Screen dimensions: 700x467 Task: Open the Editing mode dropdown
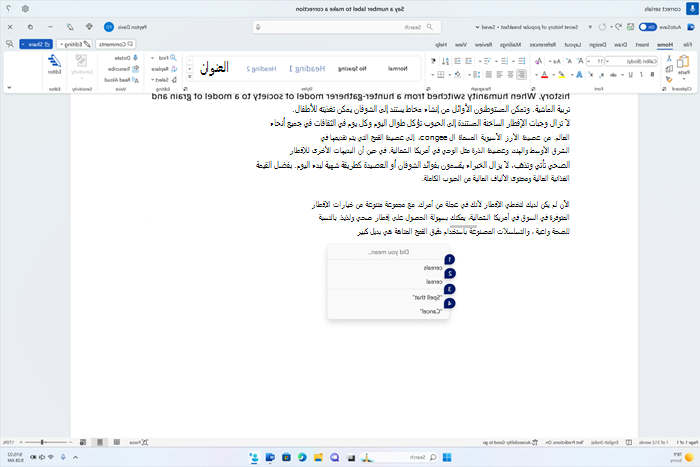point(75,44)
